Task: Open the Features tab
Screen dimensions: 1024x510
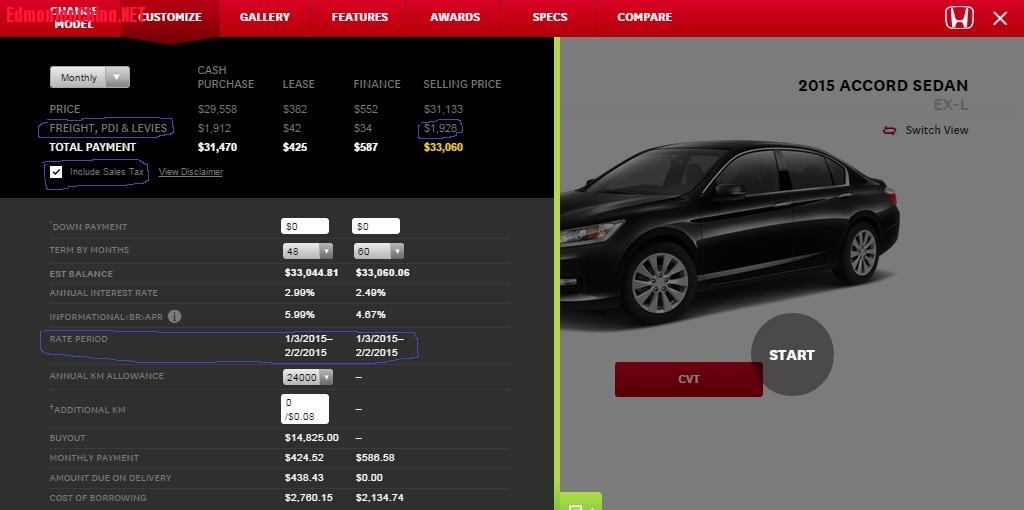Action: tap(360, 17)
